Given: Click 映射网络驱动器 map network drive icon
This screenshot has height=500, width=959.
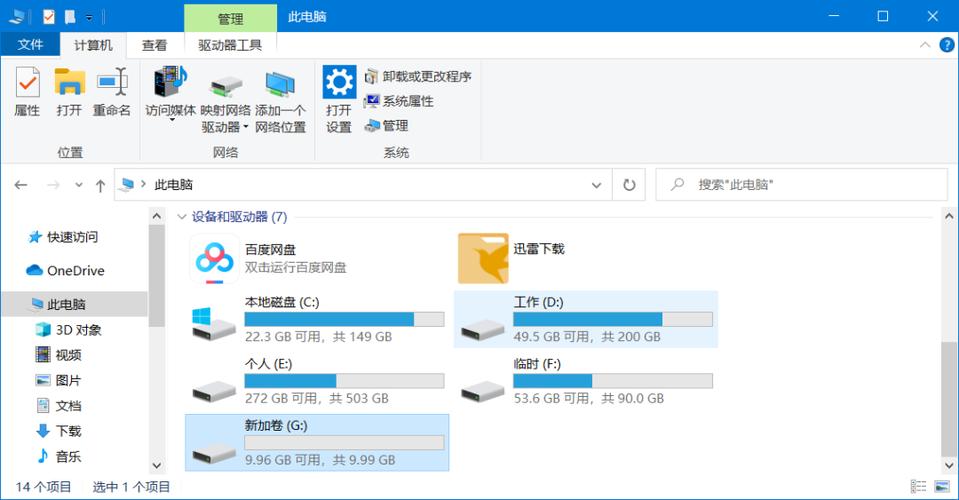Looking at the screenshot, I should 226,86.
